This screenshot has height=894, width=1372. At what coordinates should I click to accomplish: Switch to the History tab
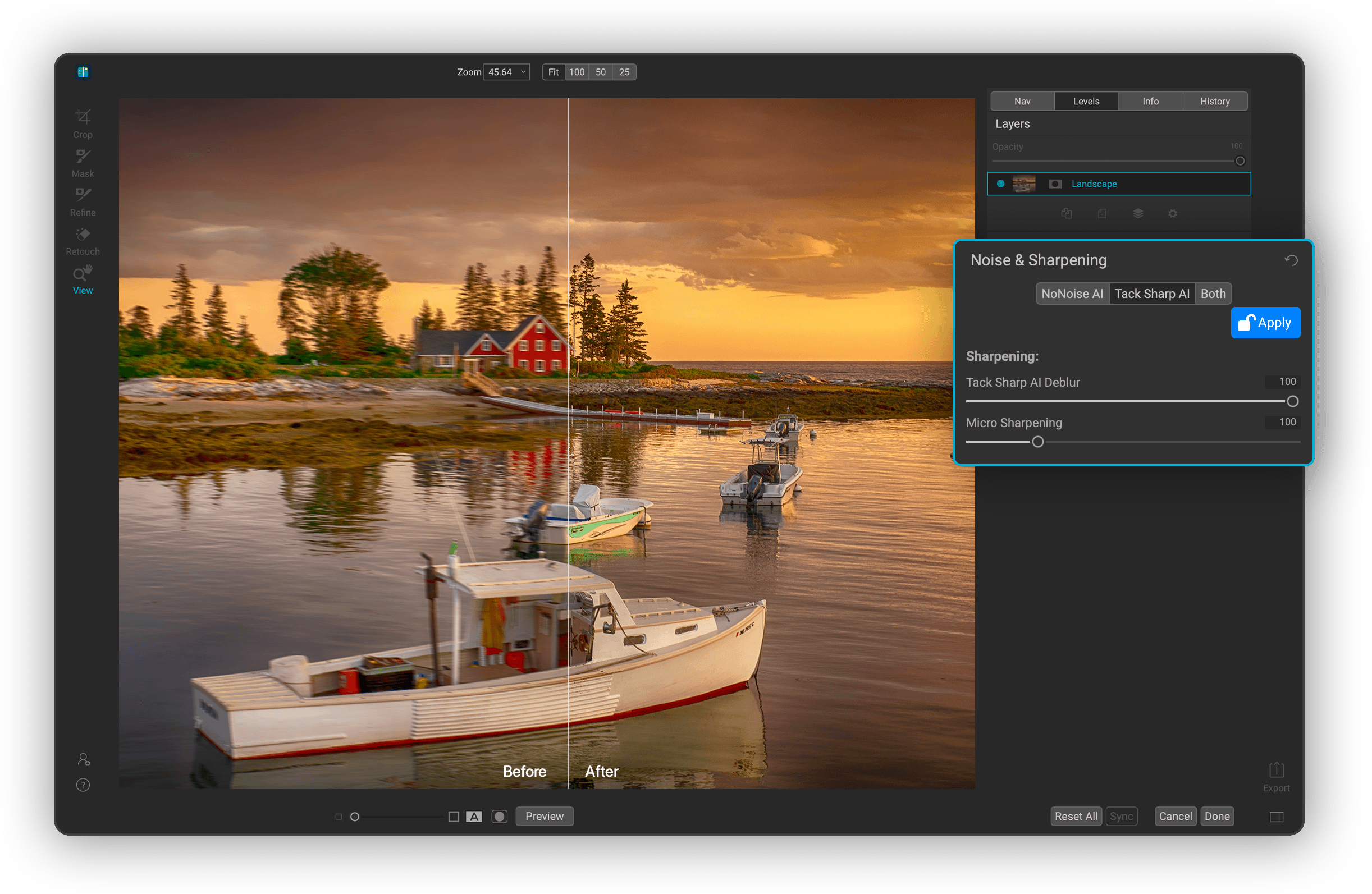point(1215,101)
